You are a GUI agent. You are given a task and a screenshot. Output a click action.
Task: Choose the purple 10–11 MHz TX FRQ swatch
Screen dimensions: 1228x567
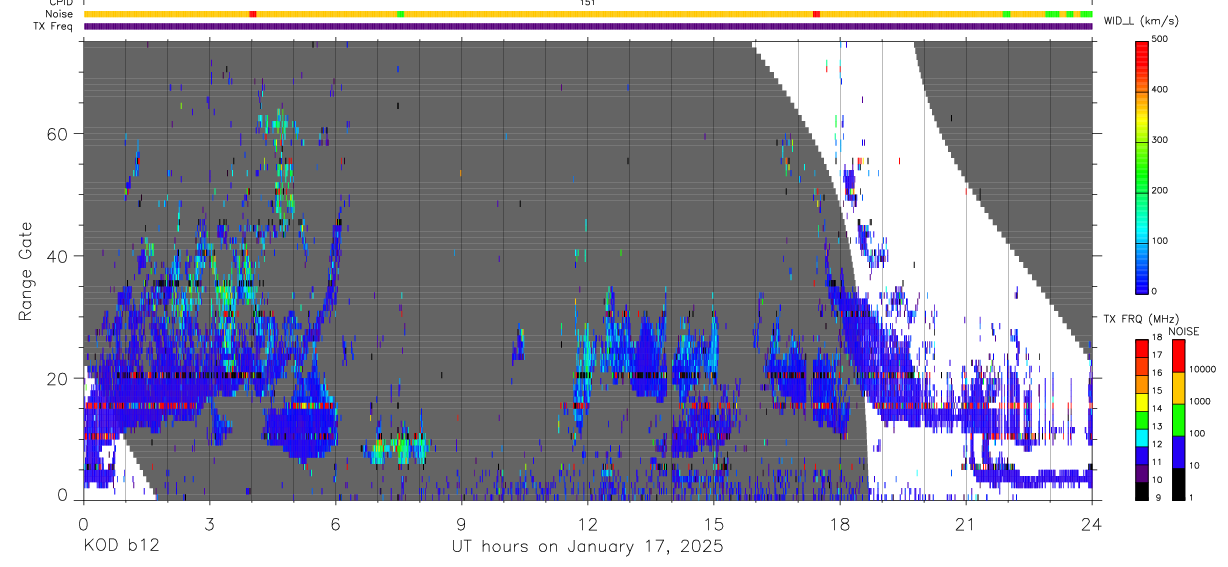(1141, 472)
